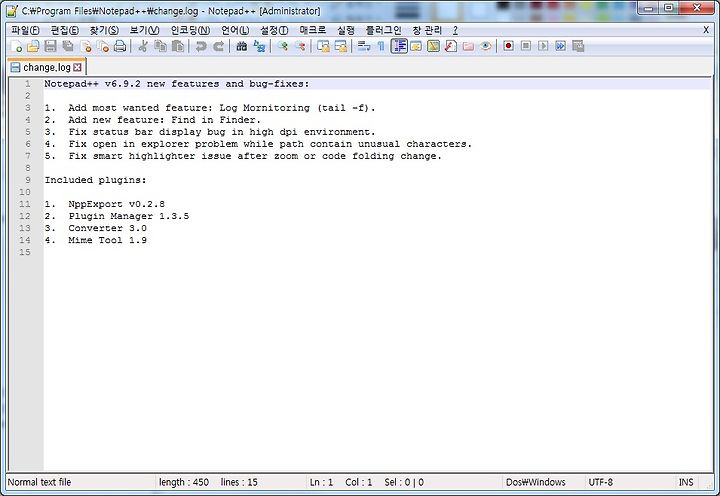Create a new file with toolbar icon
720x496 pixels.
(17, 46)
